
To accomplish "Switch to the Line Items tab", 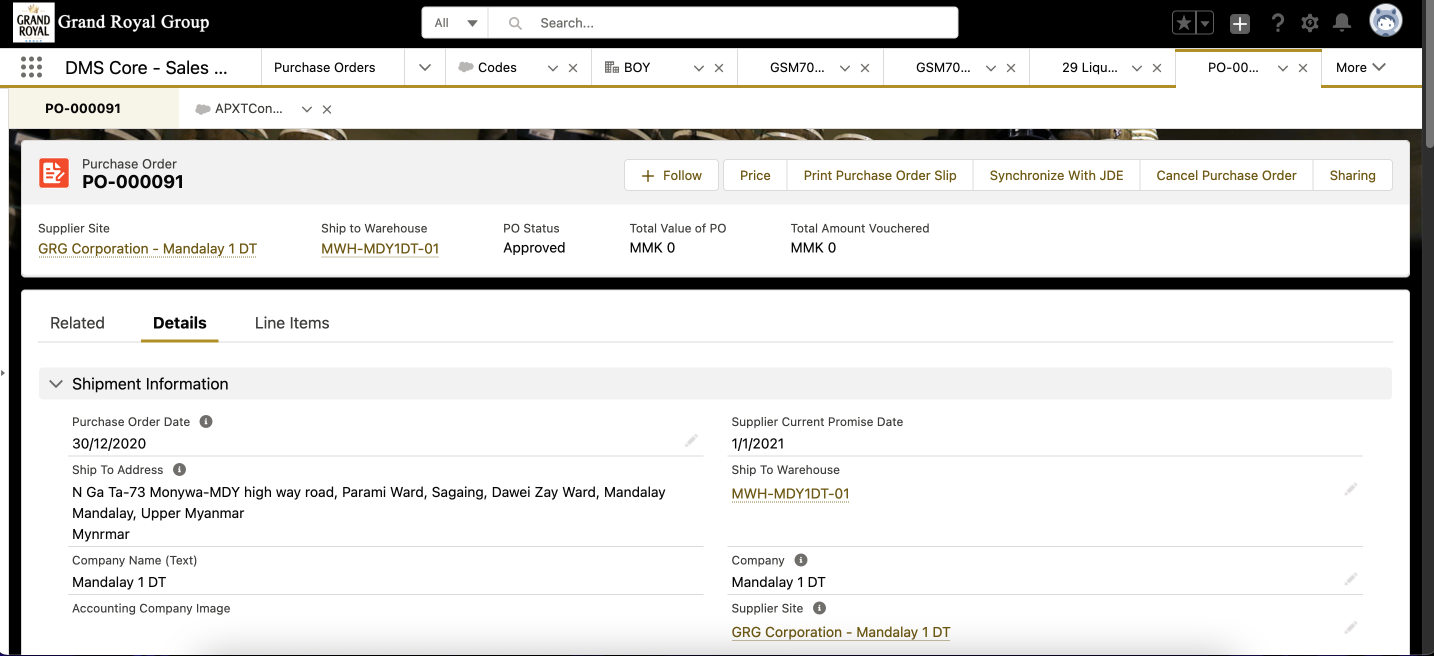I will point(292,323).
